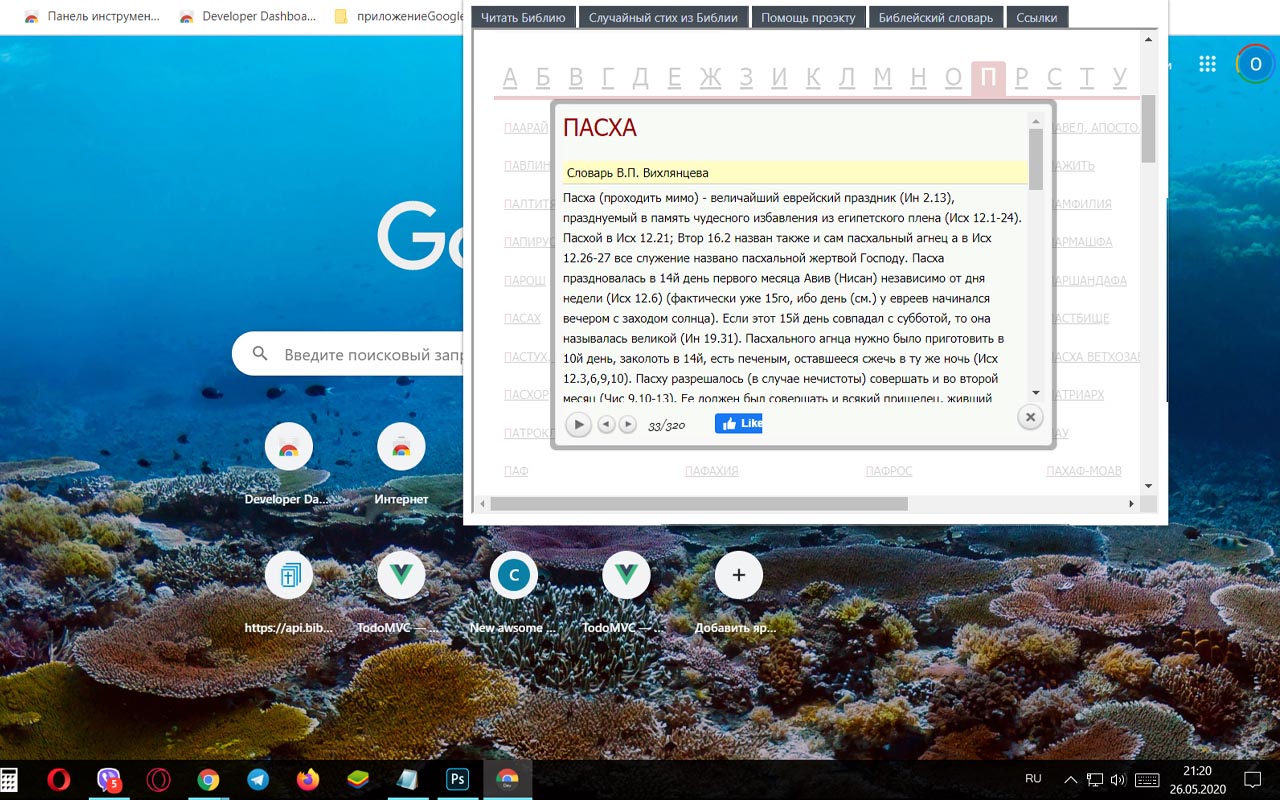Open dictionary entry ПАТРИАРХ
This screenshot has height=800, width=1280.
1080,395
